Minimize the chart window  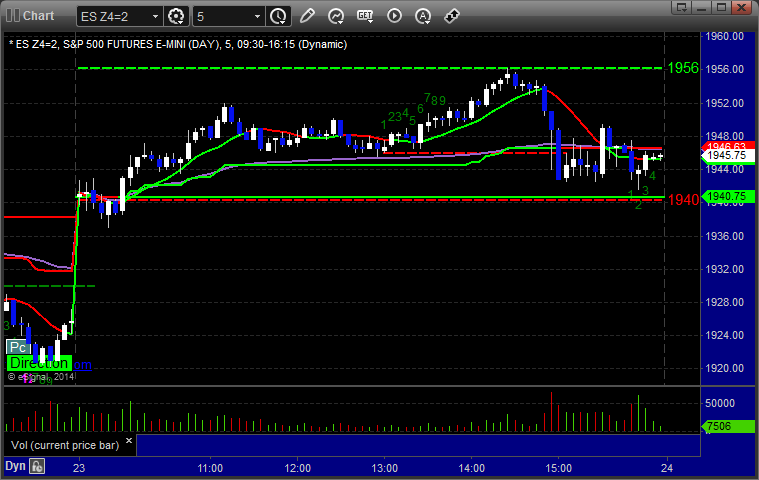(702, 7)
